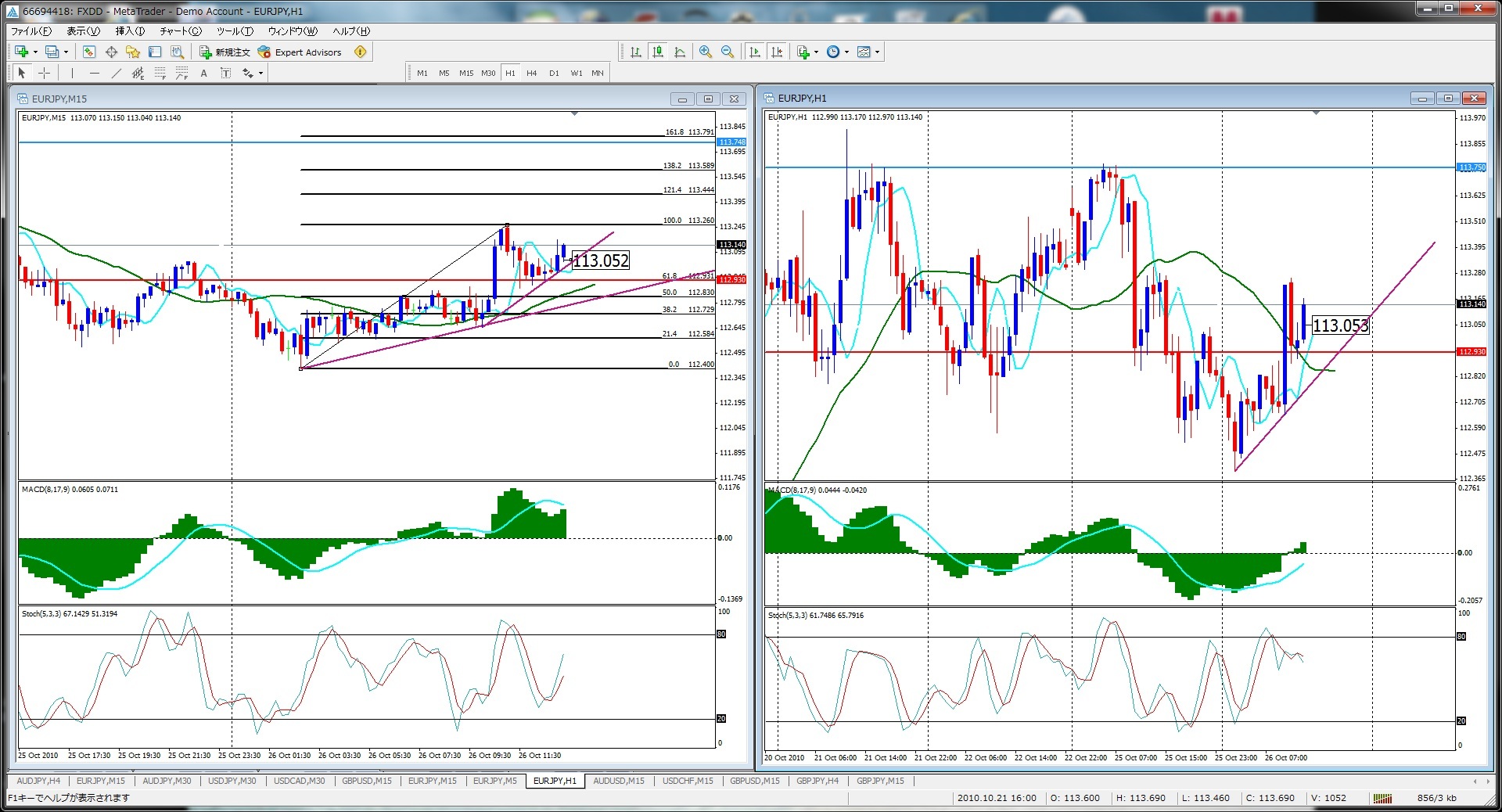Open the chart Templates icon

864,52
